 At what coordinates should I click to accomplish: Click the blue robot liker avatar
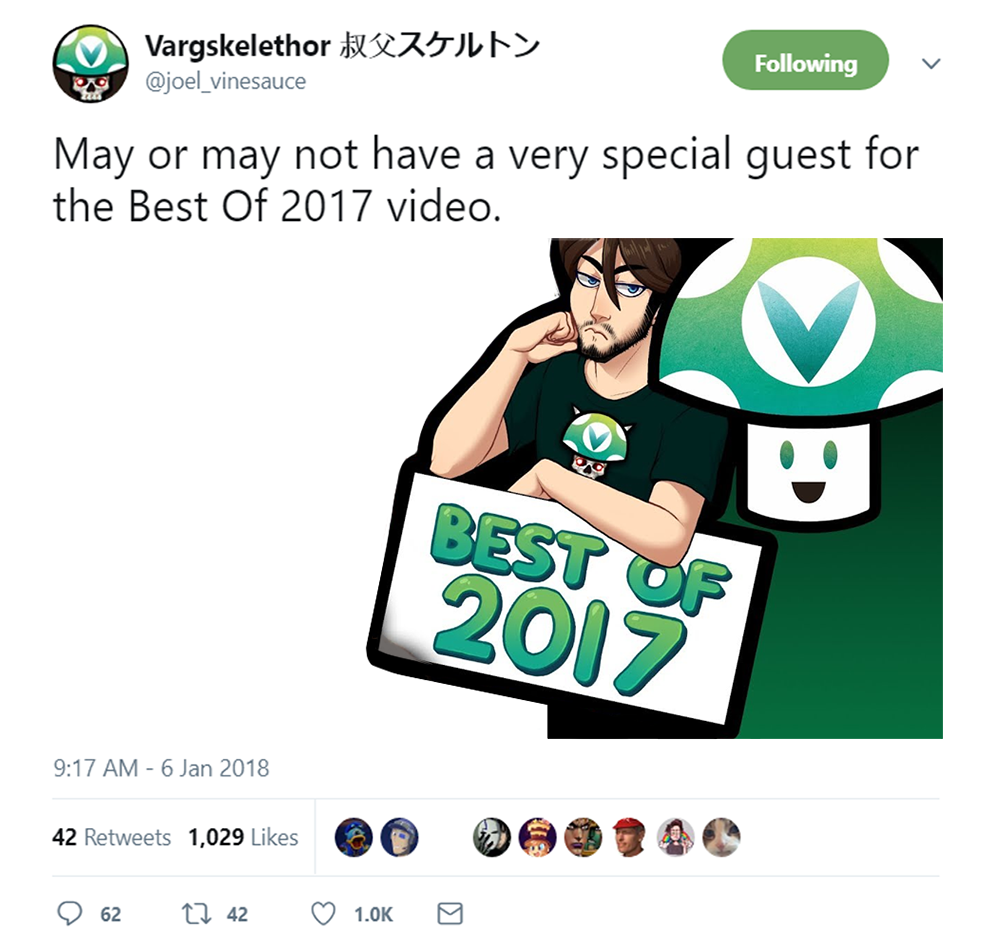(399, 837)
